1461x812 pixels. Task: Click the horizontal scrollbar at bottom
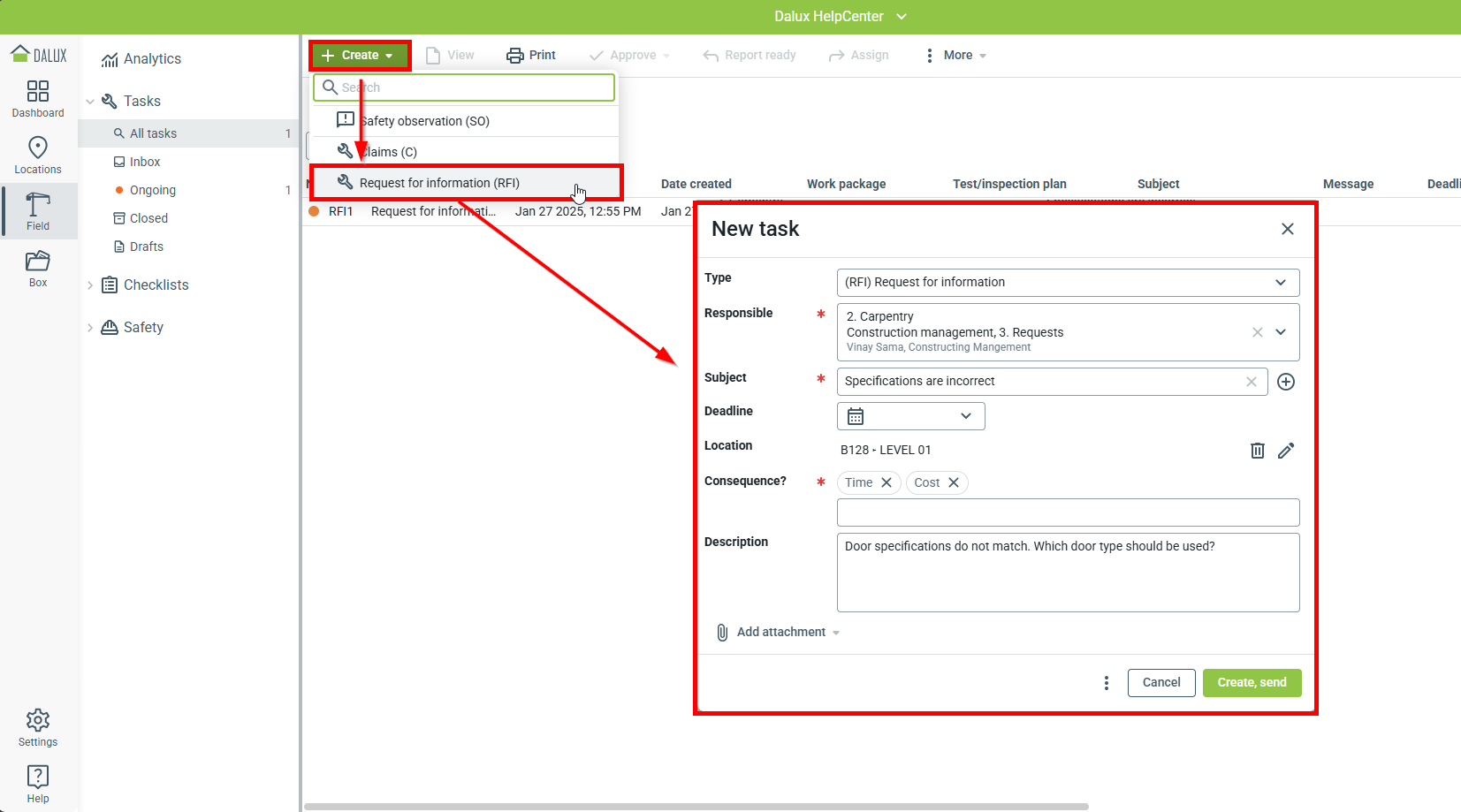(696, 807)
